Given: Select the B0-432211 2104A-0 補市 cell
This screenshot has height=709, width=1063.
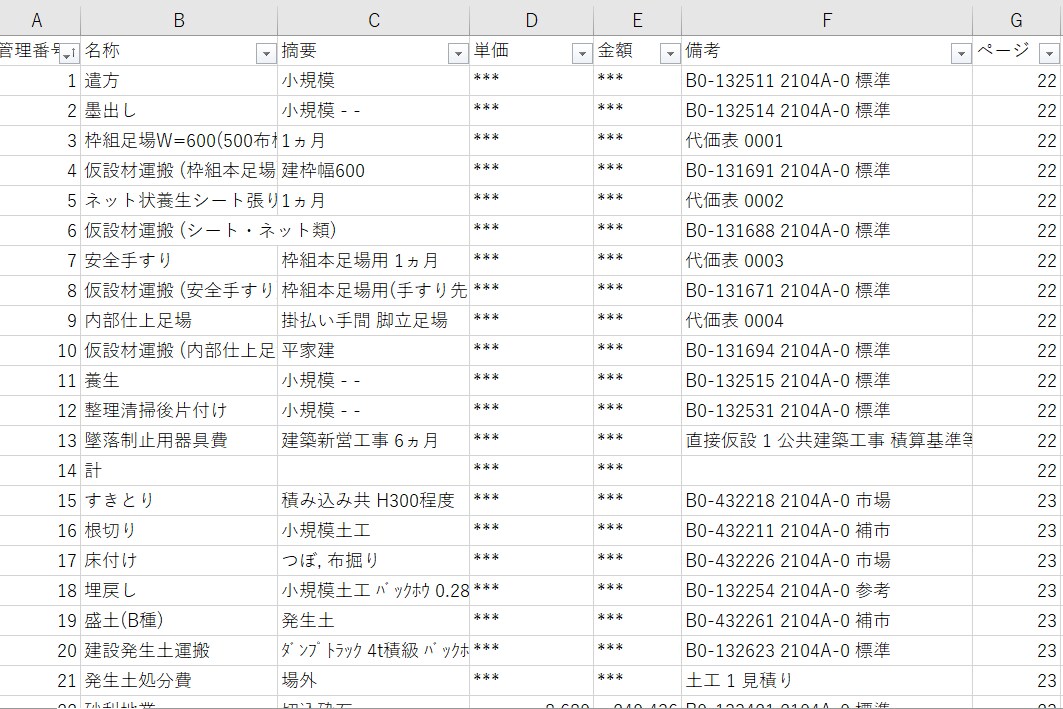Looking at the screenshot, I should click(827, 530).
